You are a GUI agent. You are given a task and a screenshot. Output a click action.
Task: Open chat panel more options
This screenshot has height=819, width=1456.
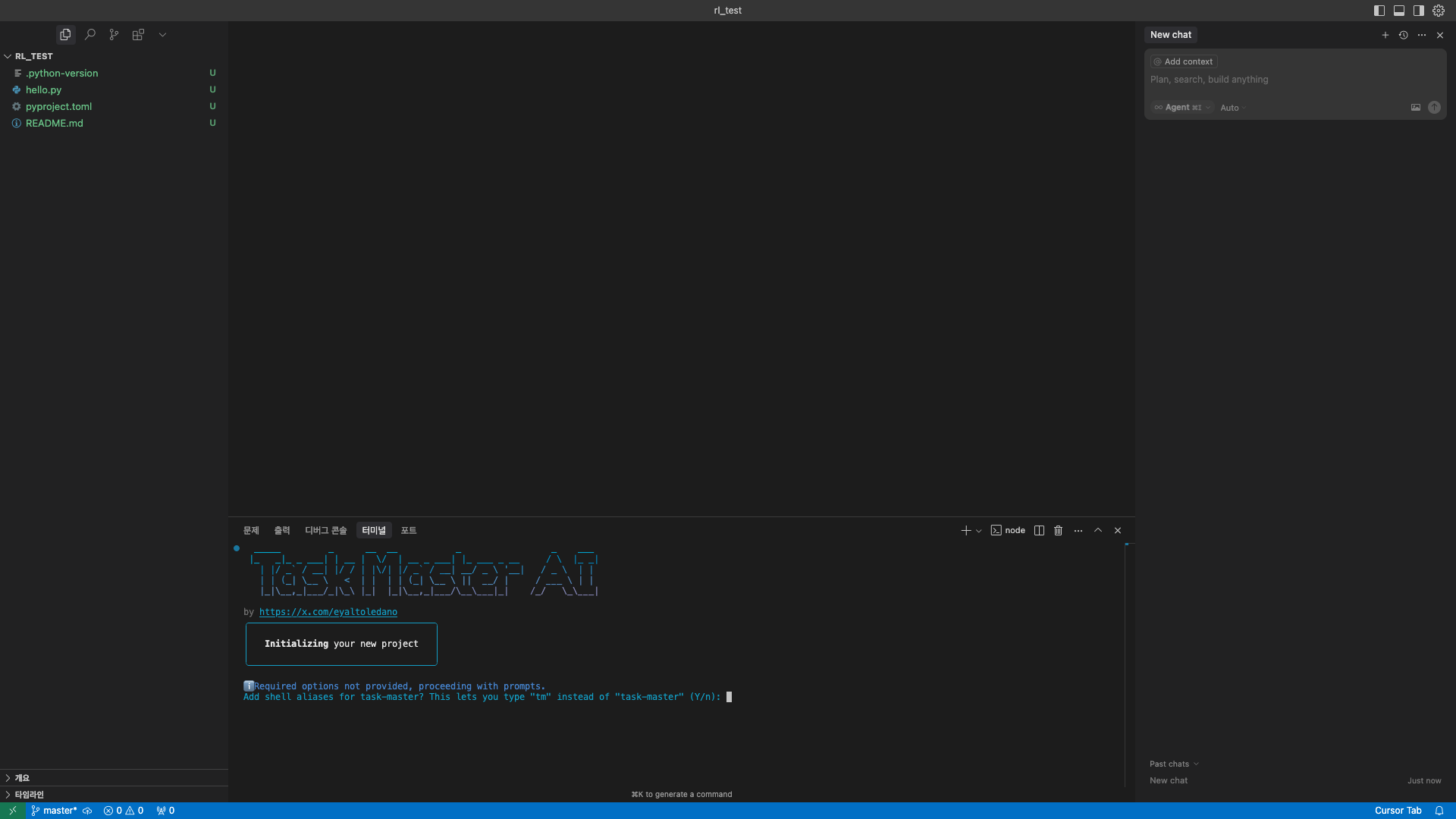(1422, 35)
